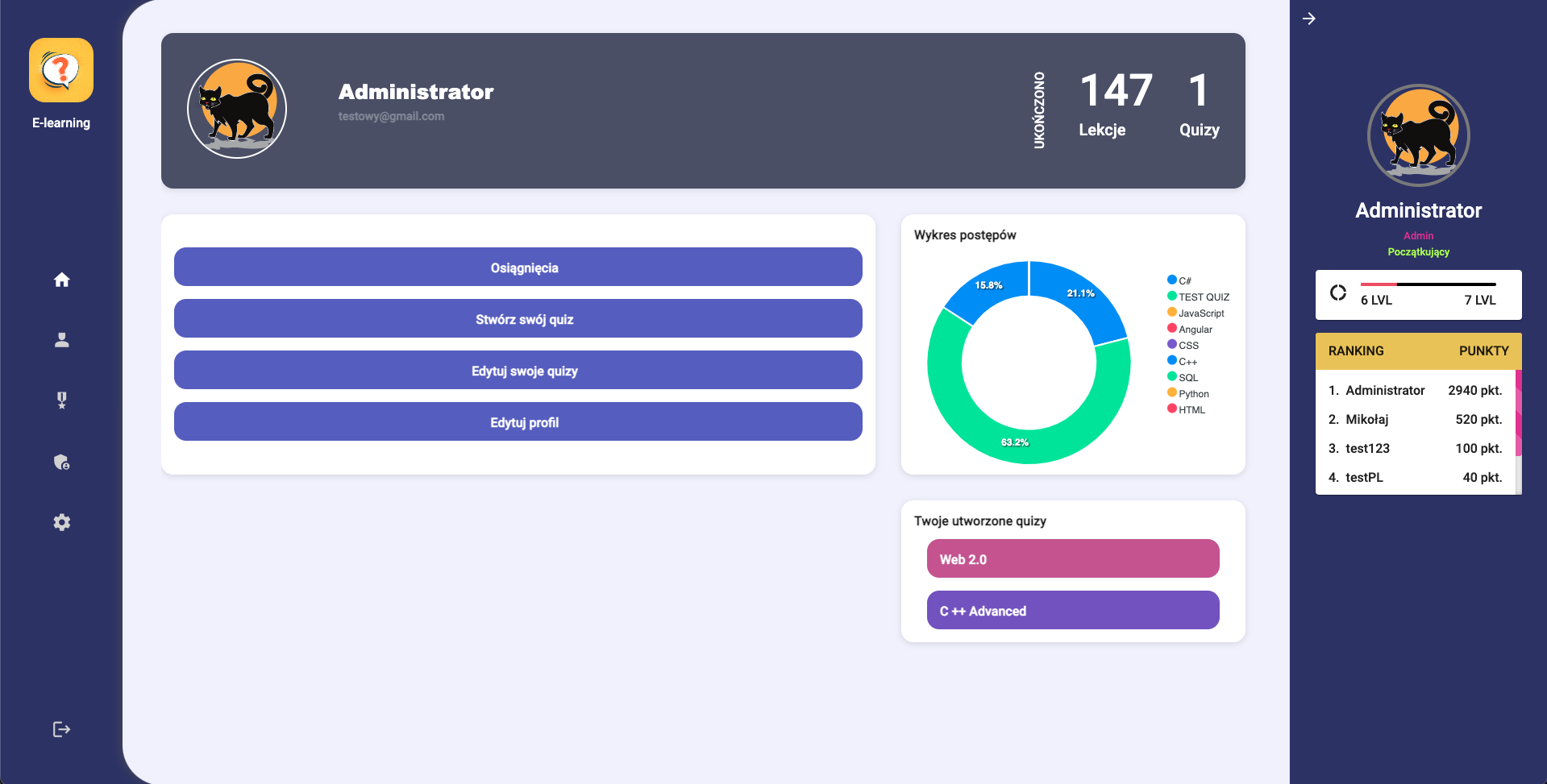Open the admin shield icon in sidebar
Screen dimensions: 1547x784
coord(61,462)
